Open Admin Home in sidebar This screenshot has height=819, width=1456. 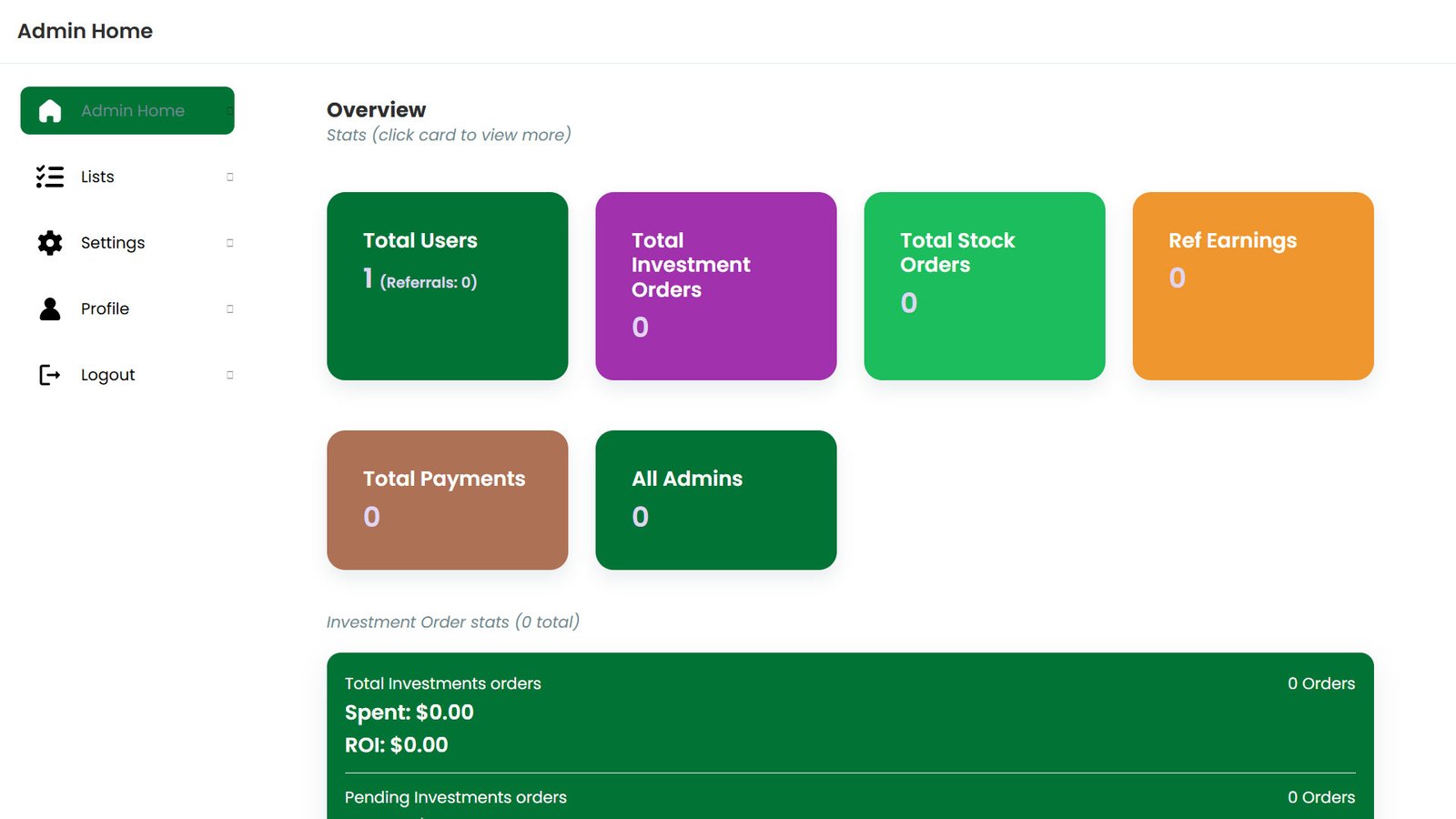point(127,111)
